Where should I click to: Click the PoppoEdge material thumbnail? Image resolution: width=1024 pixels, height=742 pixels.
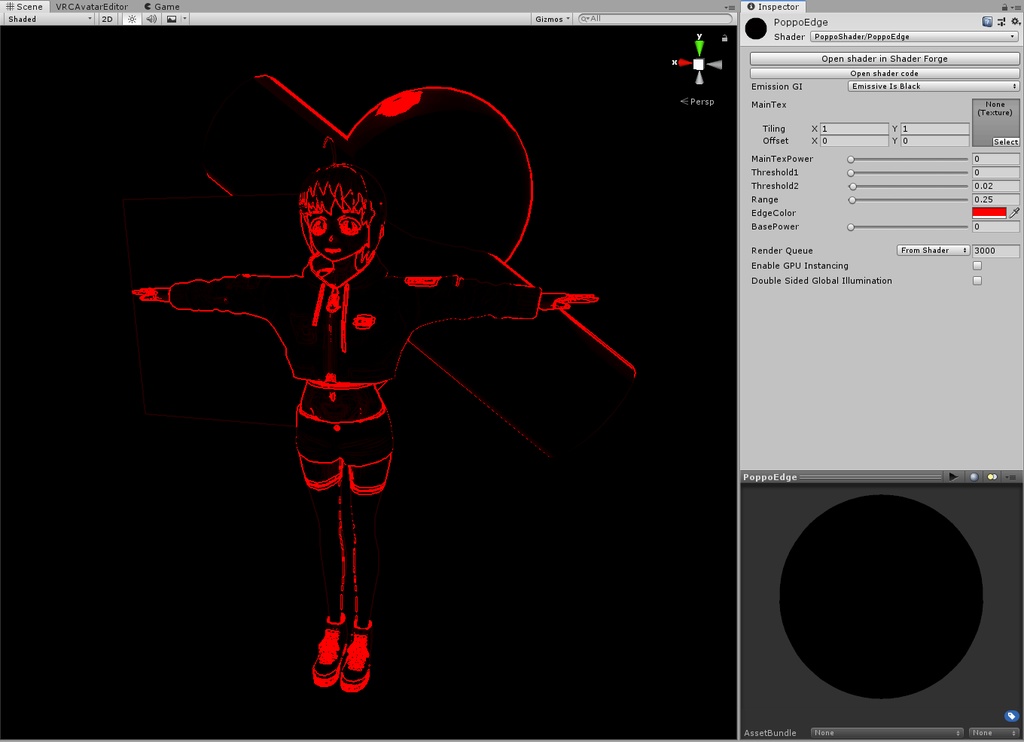point(756,29)
